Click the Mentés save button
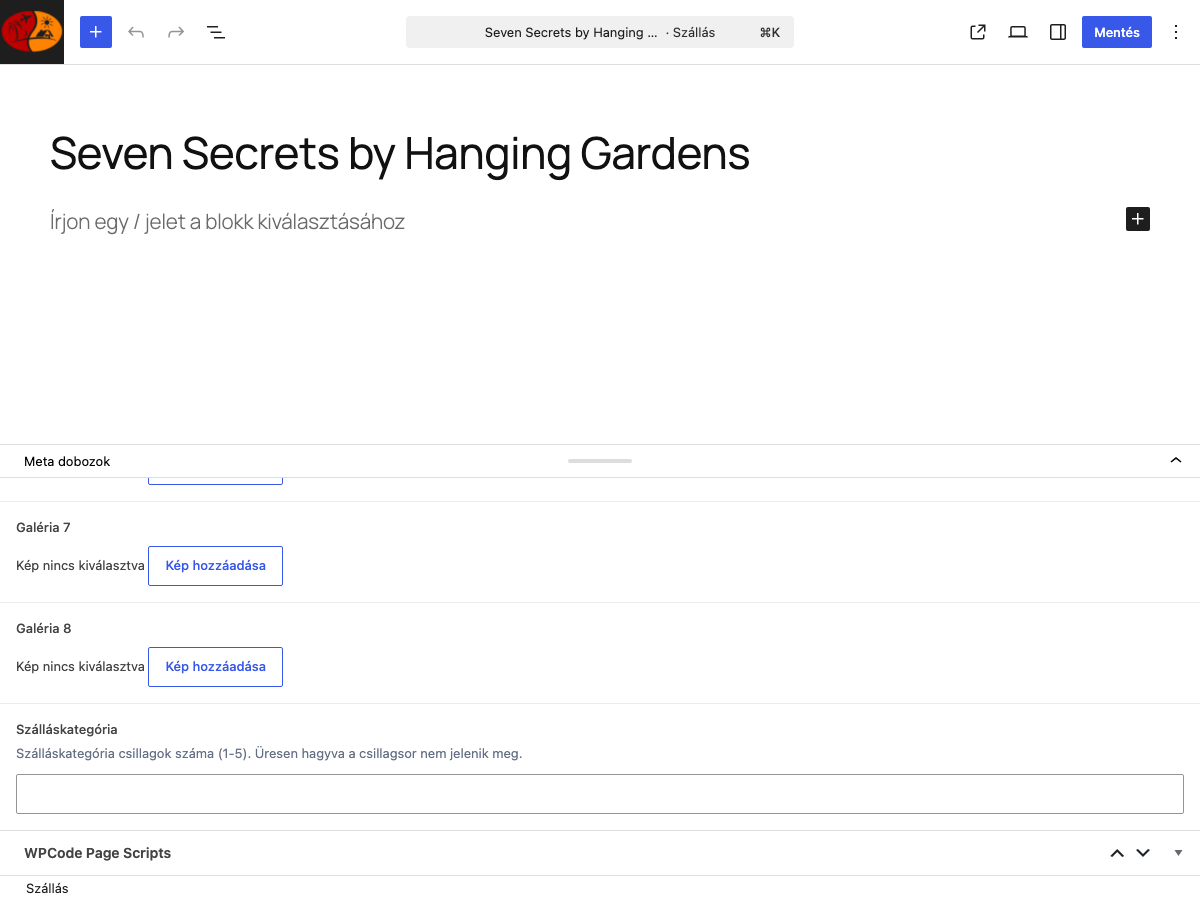The width and height of the screenshot is (1200, 900). point(1117,32)
